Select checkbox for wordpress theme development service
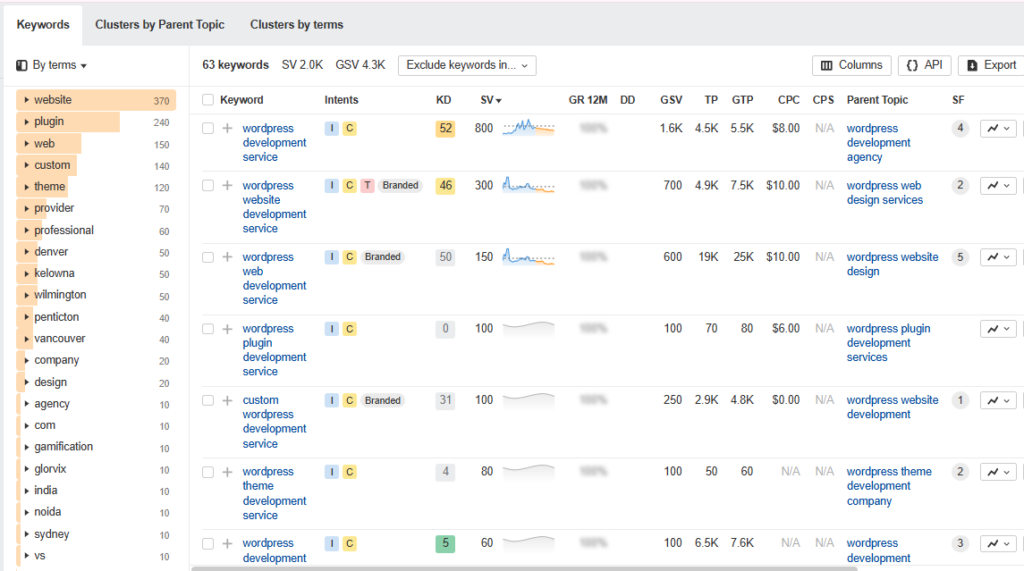 coord(208,472)
